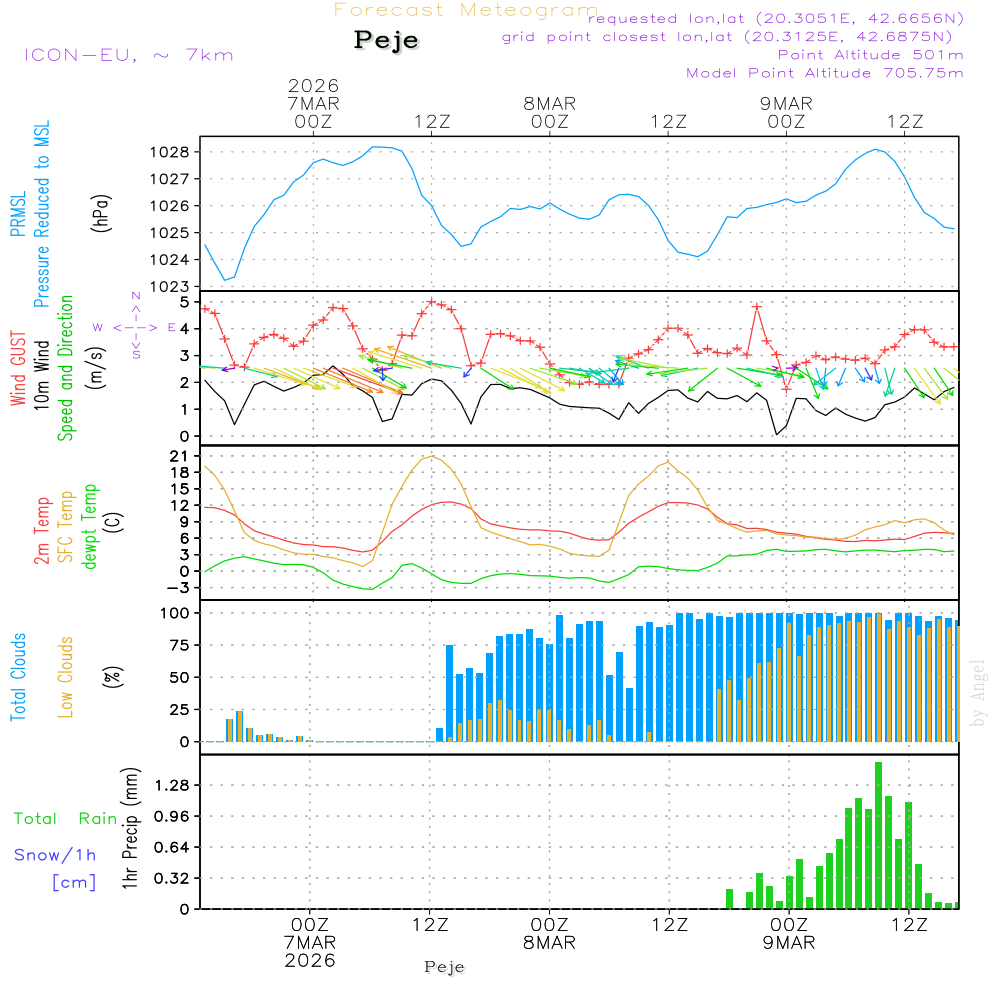Click the Forecast Meteogram header text
Image resolution: width=1000 pixels, height=1000 pixels.
tap(465, 11)
